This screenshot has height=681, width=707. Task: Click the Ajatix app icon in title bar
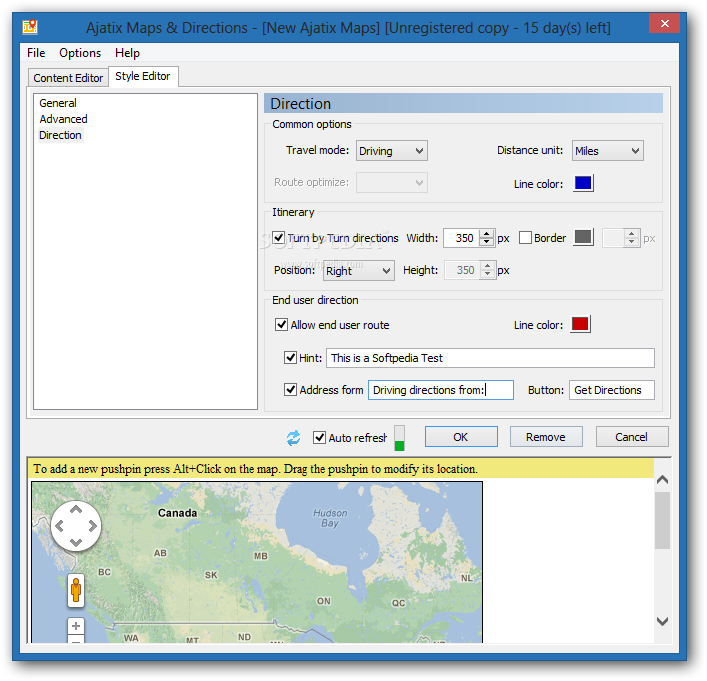pos(30,27)
